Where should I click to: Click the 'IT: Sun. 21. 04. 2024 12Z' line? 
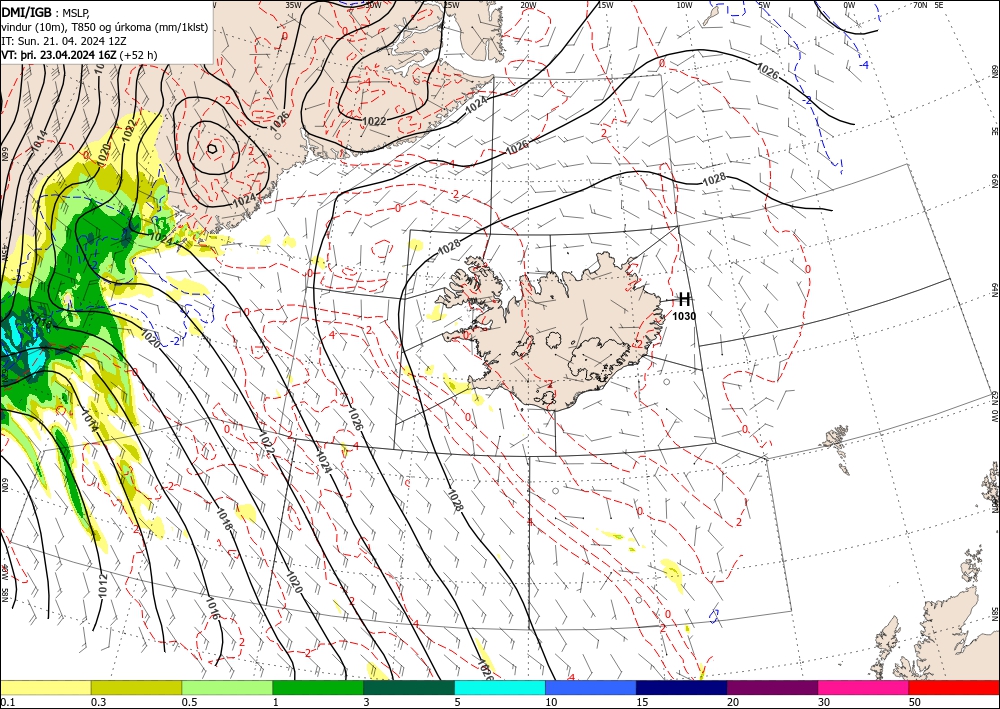coord(64,41)
